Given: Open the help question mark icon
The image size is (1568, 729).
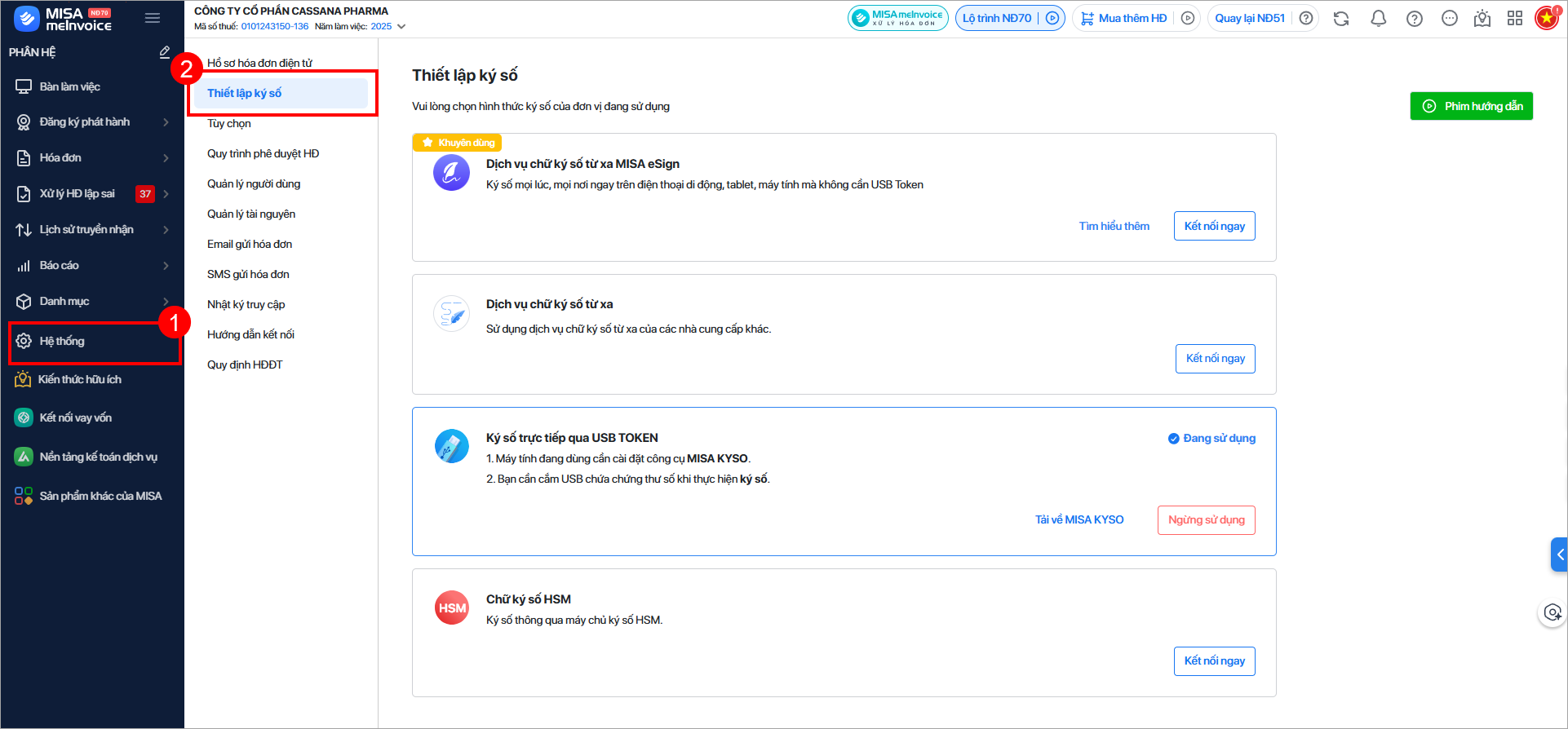Looking at the screenshot, I should [x=1415, y=19].
